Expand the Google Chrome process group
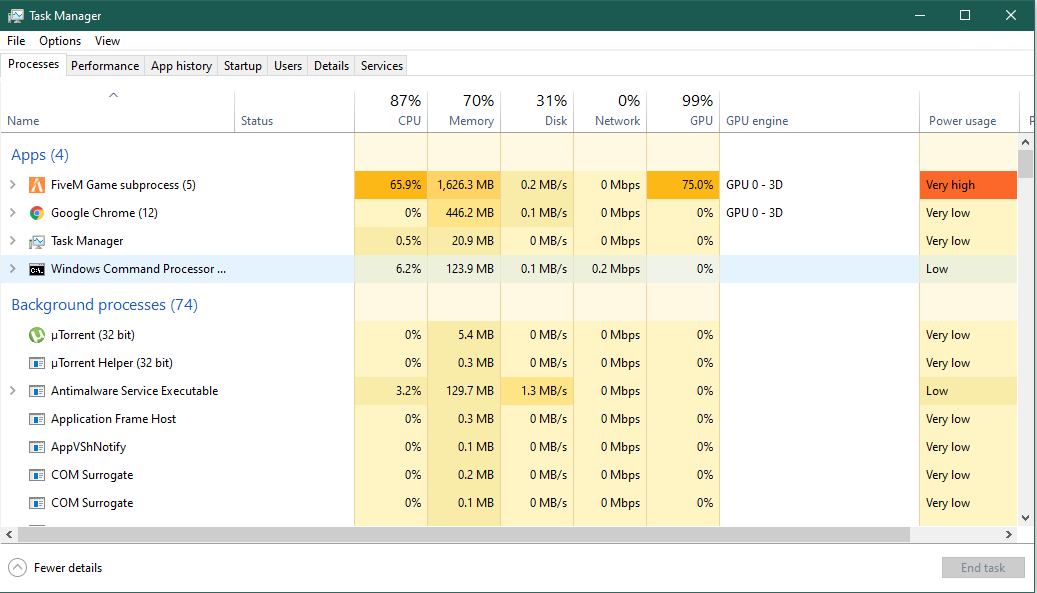Viewport: 1037px width, 593px height. [x=13, y=213]
